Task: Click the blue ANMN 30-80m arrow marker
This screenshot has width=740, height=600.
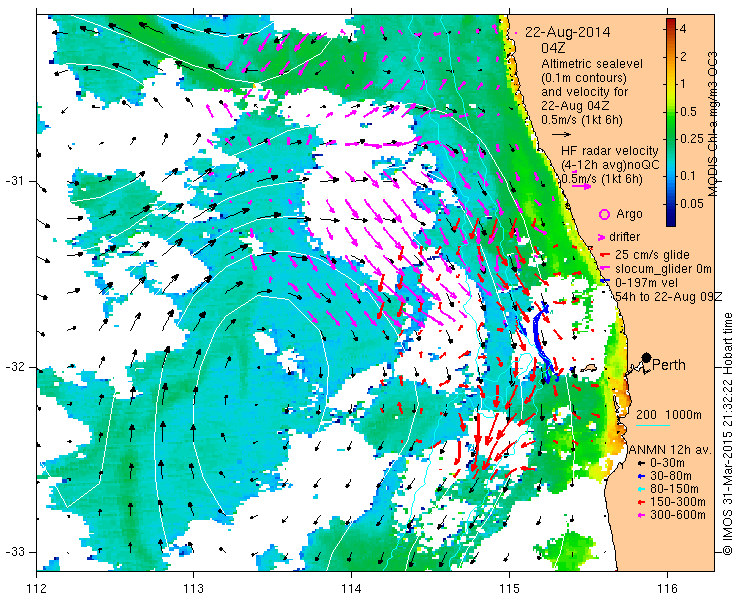Action: (641, 476)
